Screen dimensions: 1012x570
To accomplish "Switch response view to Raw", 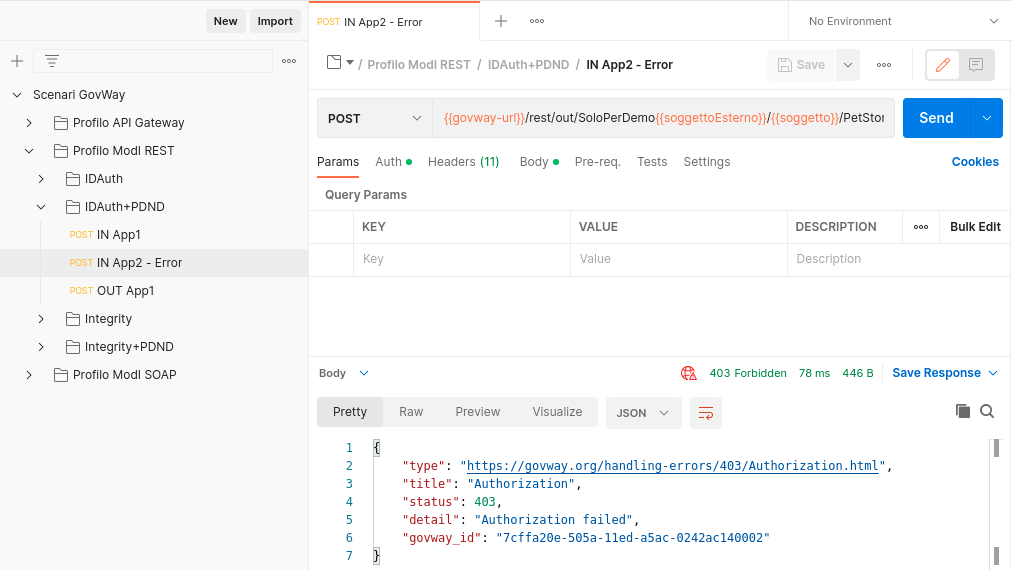I will [x=411, y=412].
